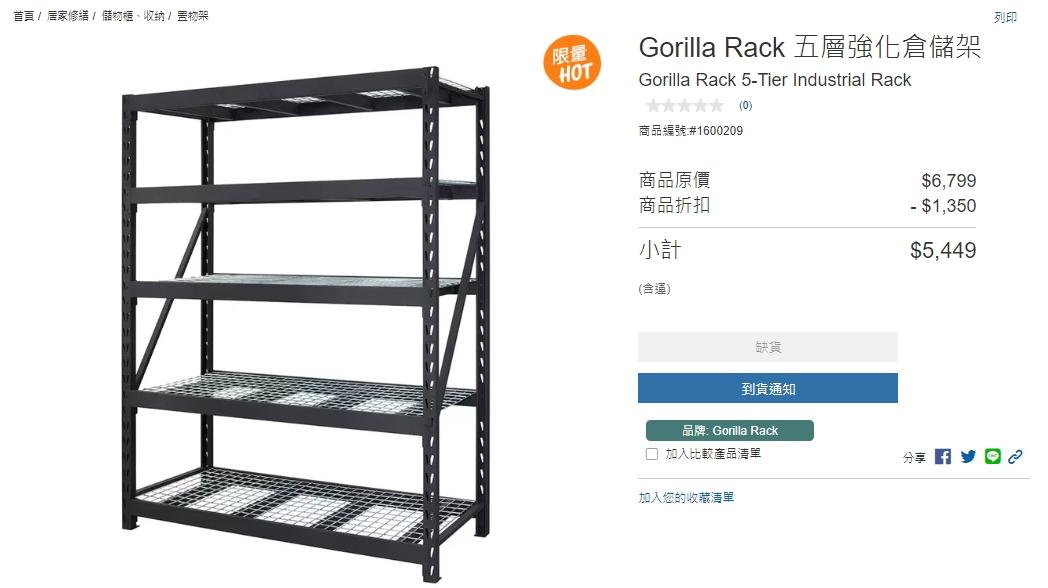Open 置物架 breadcrumb category
This screenshot has height=588, width=1048.
click(x=192, y=15)
